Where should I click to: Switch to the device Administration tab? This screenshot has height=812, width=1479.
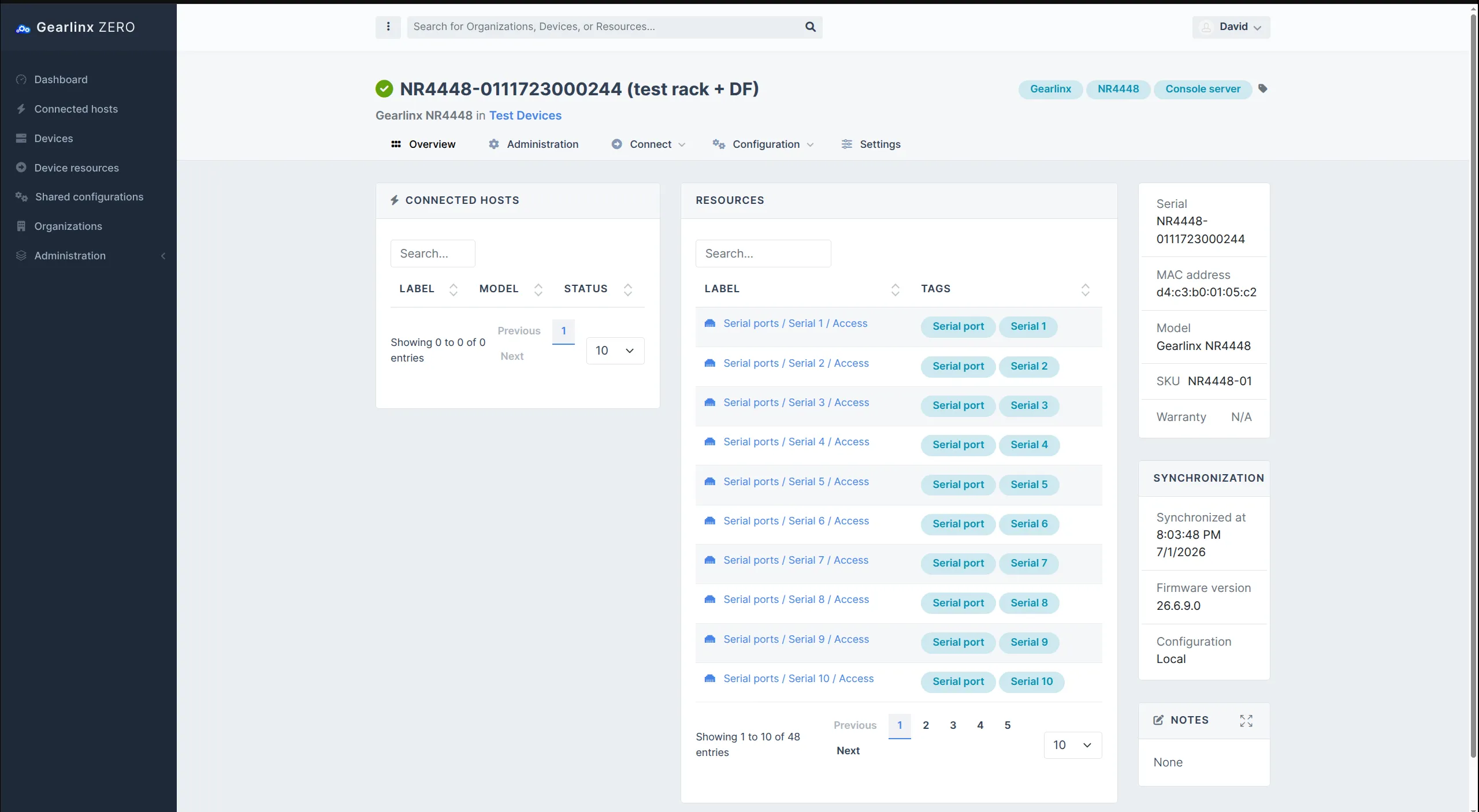click(533, 144)
